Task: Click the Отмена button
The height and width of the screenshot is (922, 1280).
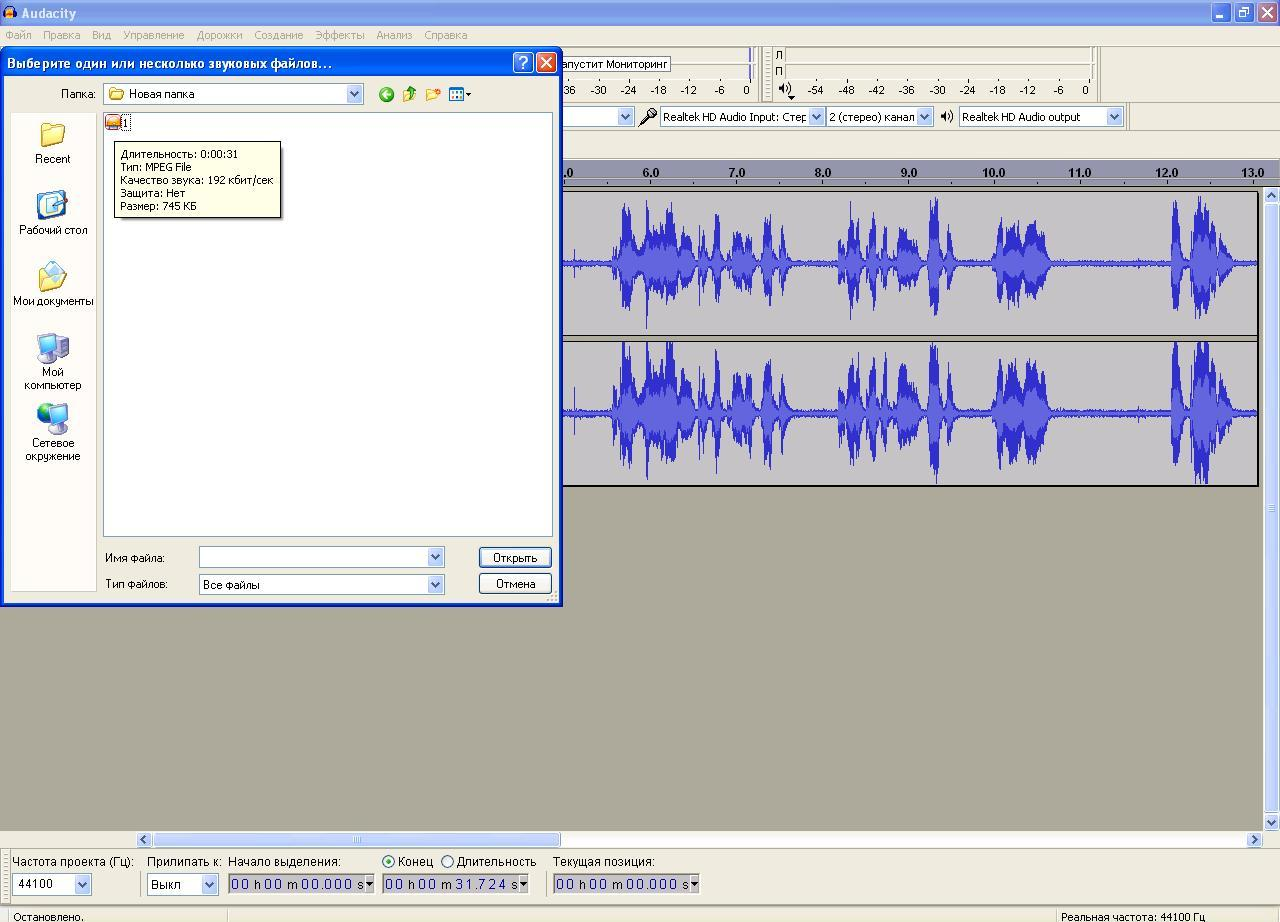Action: coord(515,584)
